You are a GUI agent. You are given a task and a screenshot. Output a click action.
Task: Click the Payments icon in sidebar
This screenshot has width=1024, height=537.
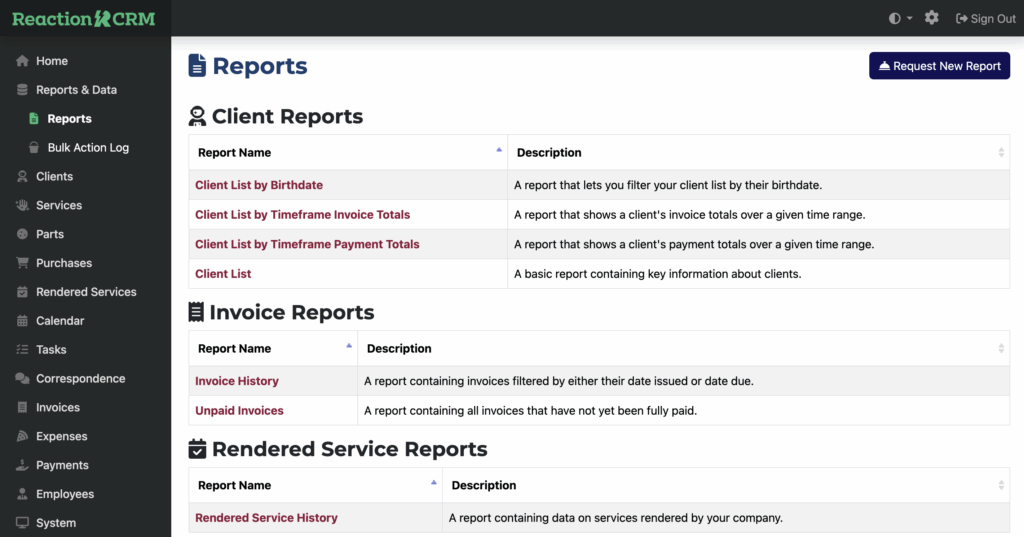coord(22,466)
